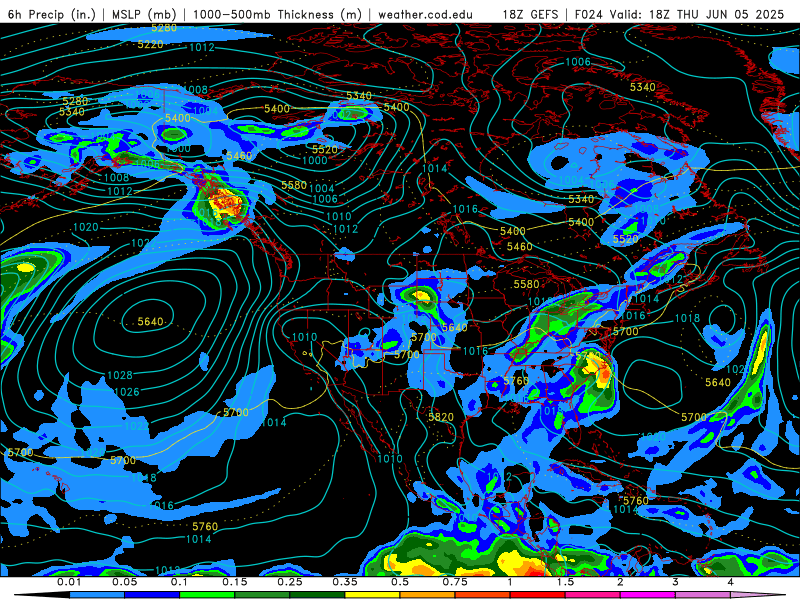The height and width of the screenshot is (600, 800).
Task: Click the '1000-500mb Thickness (m)' header label
Action: pos(277,14)
